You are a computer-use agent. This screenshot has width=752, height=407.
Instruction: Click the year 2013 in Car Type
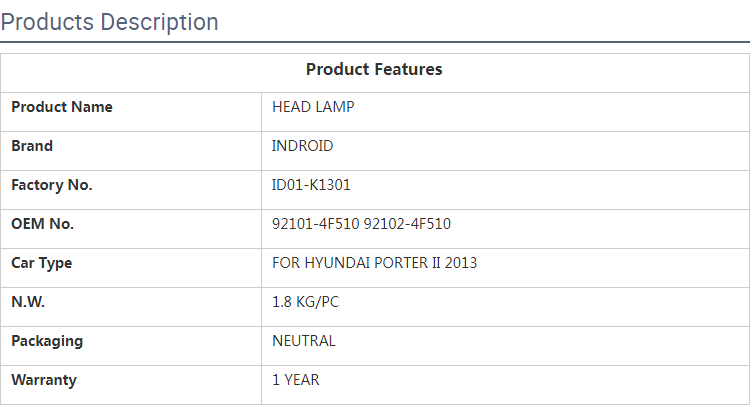tap(461, 263)
